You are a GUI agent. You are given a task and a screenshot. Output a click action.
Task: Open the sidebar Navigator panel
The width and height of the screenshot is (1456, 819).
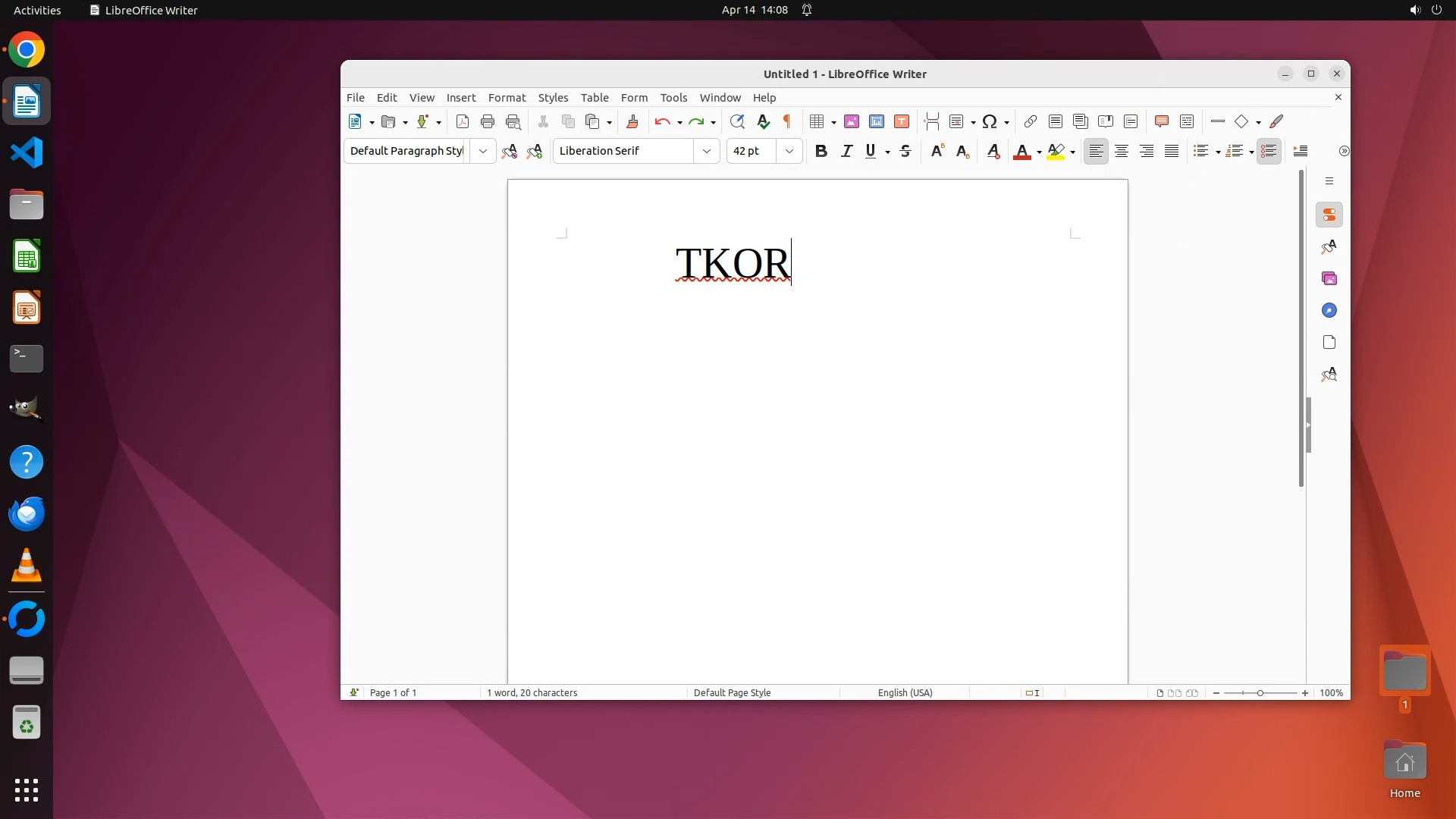point(1329,310)
